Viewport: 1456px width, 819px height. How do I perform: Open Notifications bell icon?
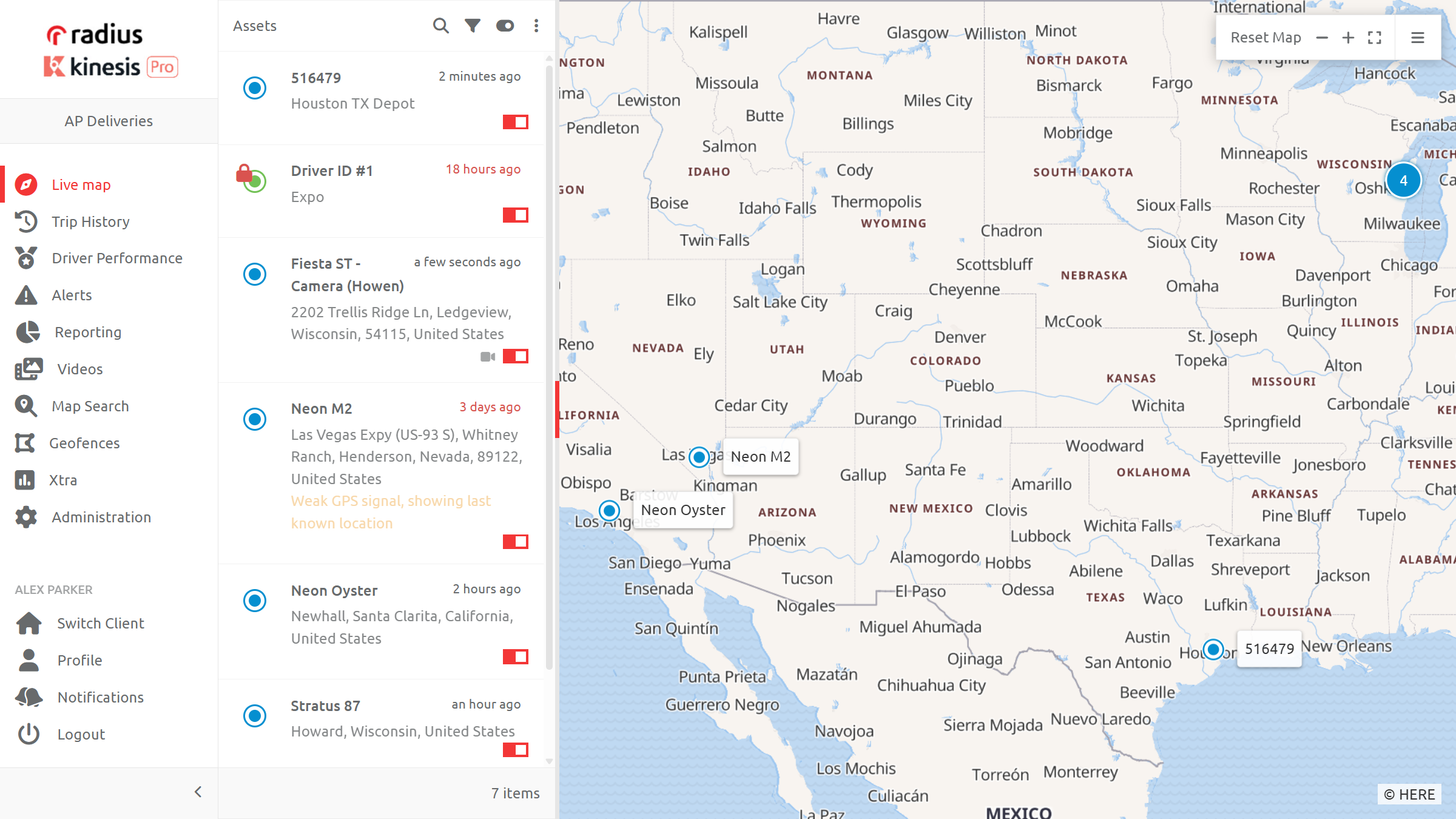tap(29, 697)
